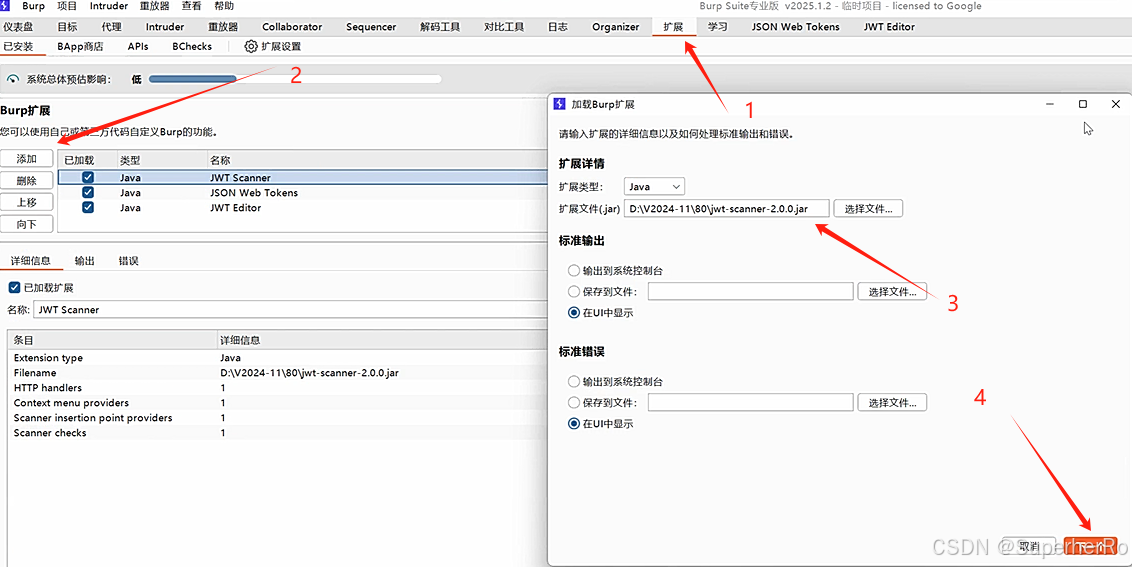Click the 扩展文件 jar path field
The width and height of the screenshot is (1132, 567).
pyautogui.click(x=727, y=208)
